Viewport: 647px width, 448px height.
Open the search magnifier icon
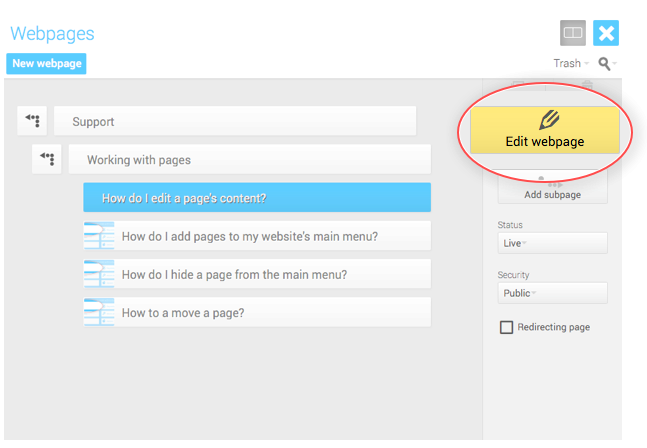click(x=604, y=63)
